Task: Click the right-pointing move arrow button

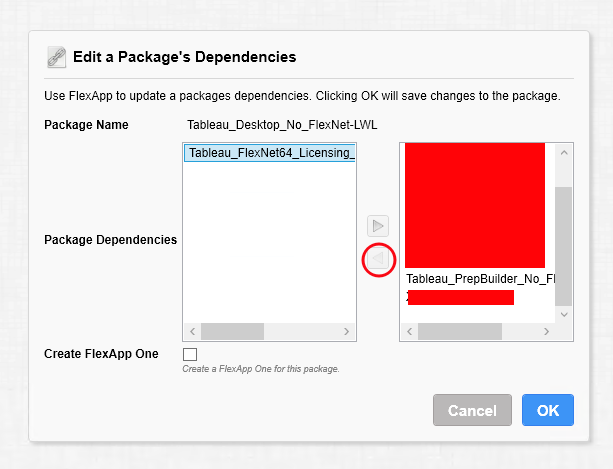Action: [x=378, y=226]
